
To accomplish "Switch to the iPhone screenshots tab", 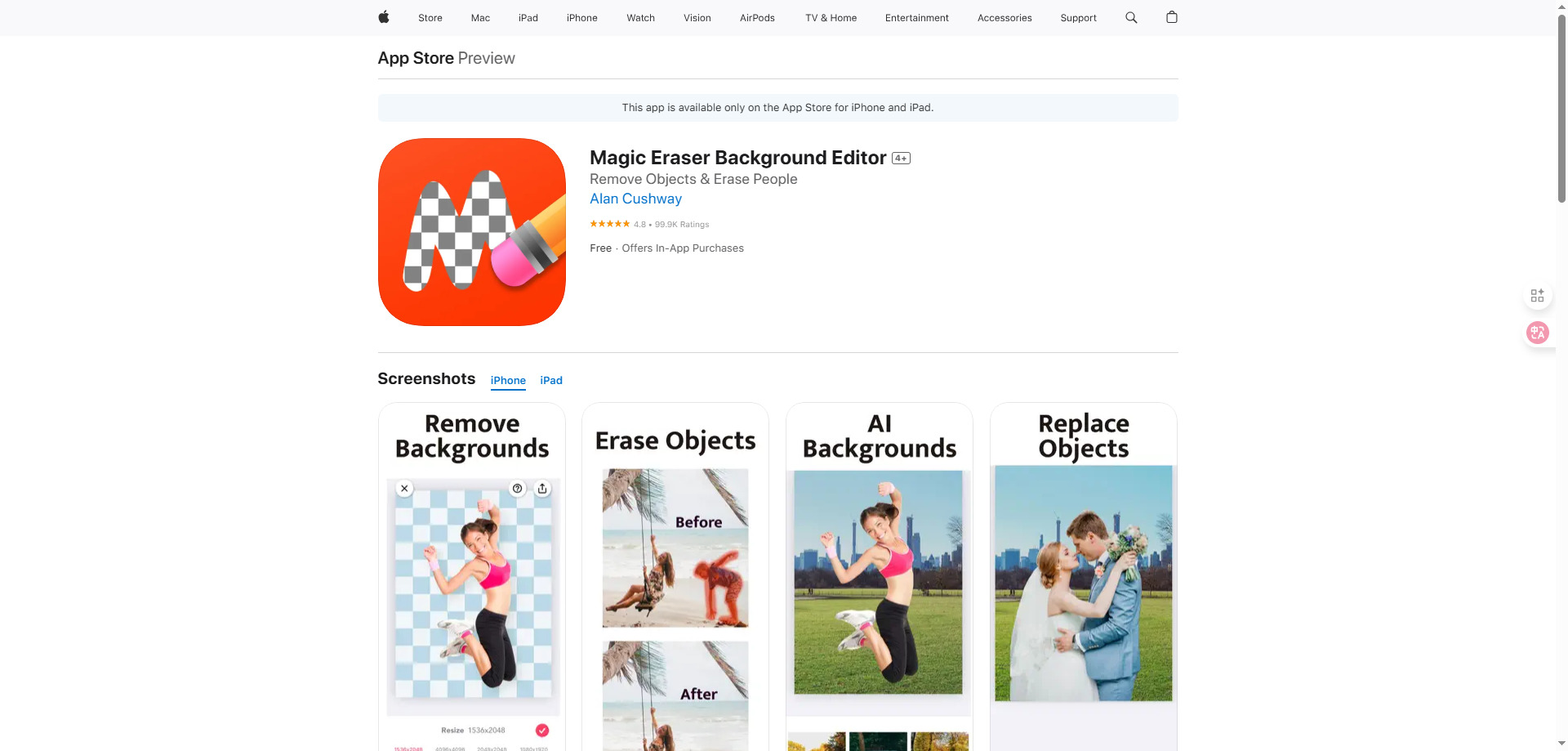I will coord(508,381).
